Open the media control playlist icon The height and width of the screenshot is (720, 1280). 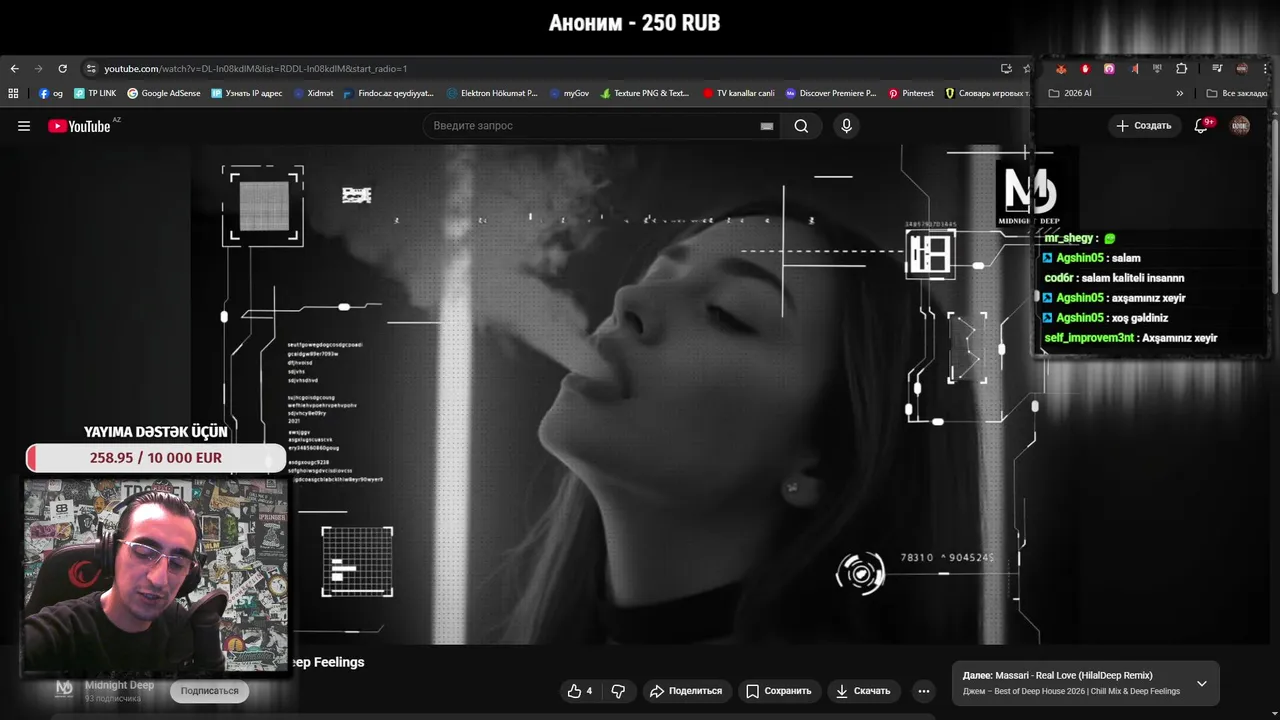(1217, 69)
